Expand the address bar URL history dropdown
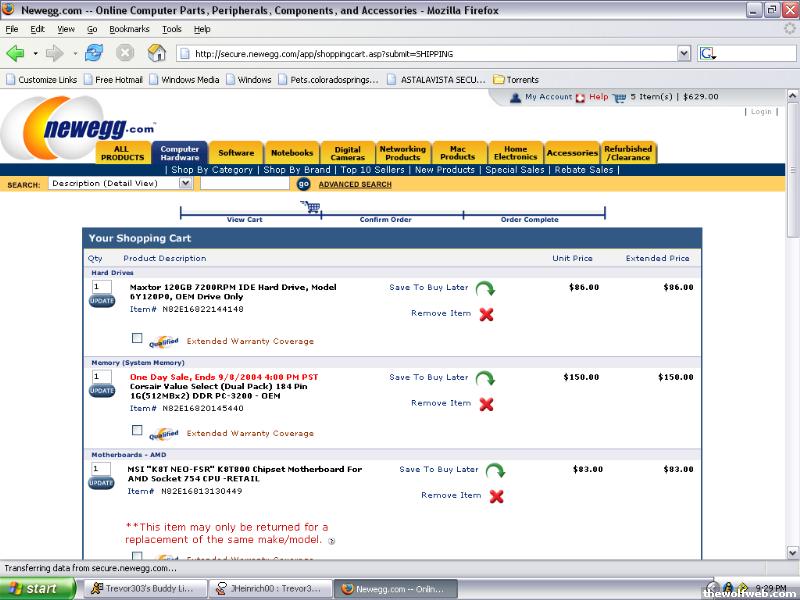Image resolution: width=800 pixels, height=600 pixels. tap(684, 53)
